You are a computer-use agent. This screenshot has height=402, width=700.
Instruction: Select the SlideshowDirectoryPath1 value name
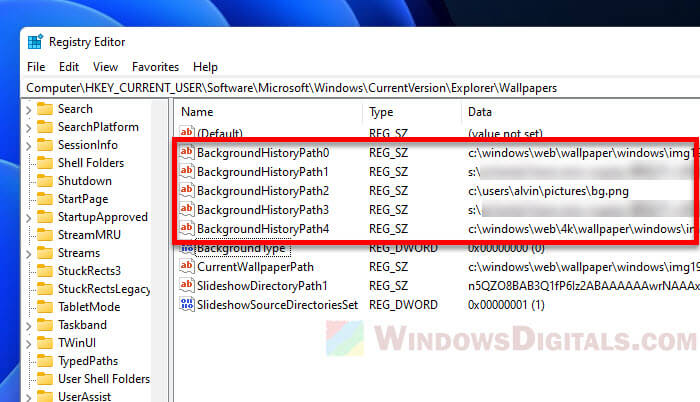pyautogui.click(x=262, y=285)
